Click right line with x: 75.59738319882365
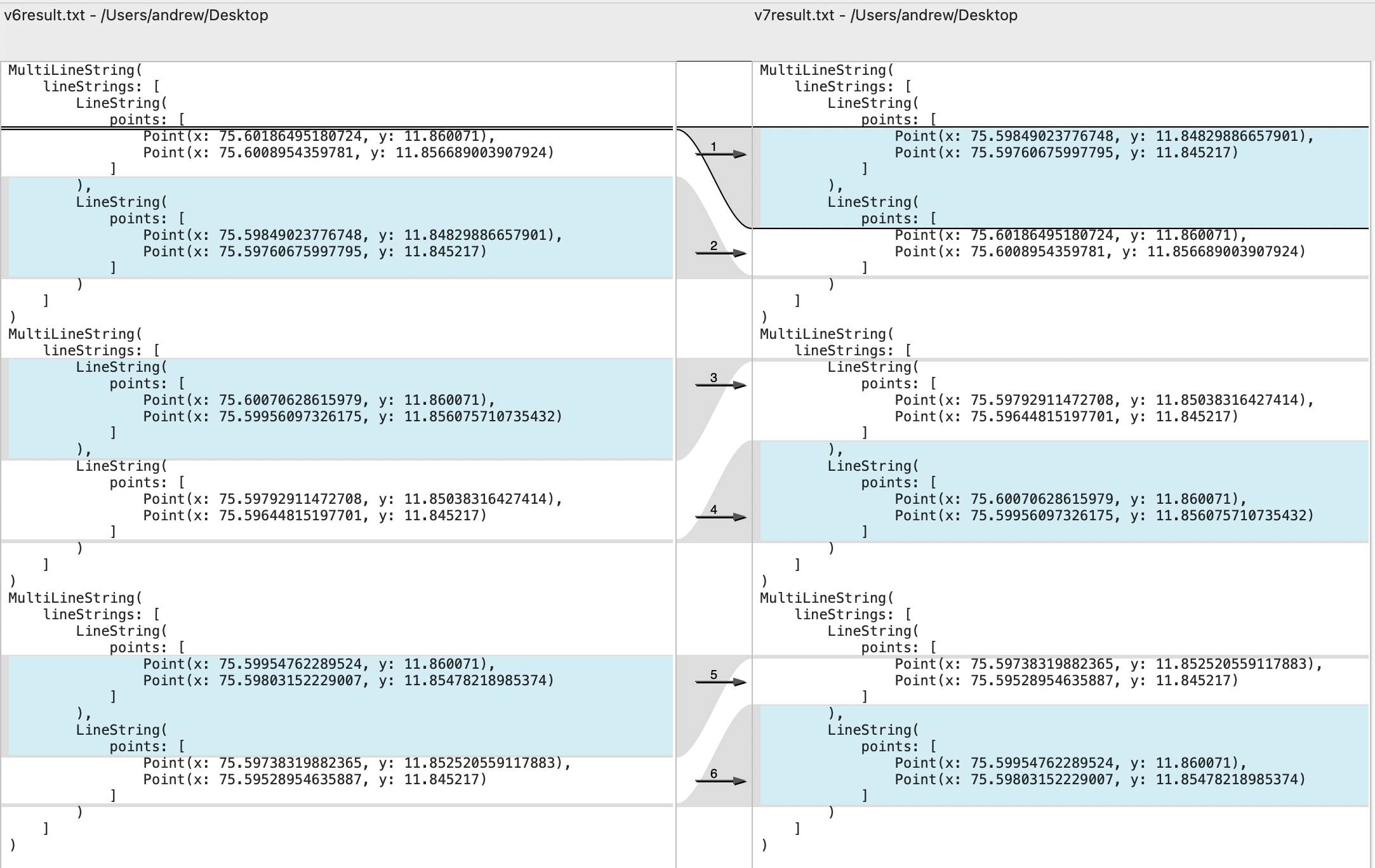 pos(1108,664)
